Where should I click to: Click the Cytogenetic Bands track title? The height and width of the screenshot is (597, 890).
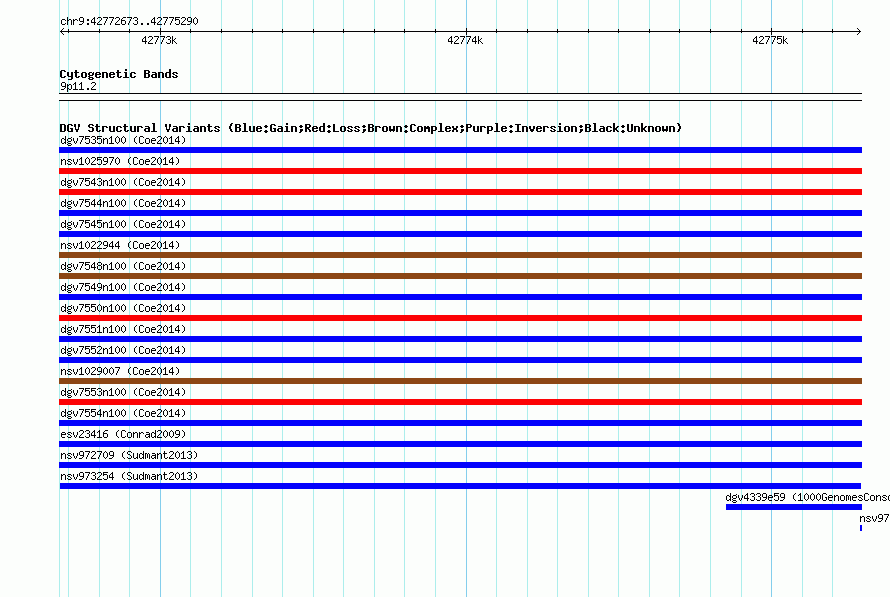pyautogui.click(x=119, y=74)
